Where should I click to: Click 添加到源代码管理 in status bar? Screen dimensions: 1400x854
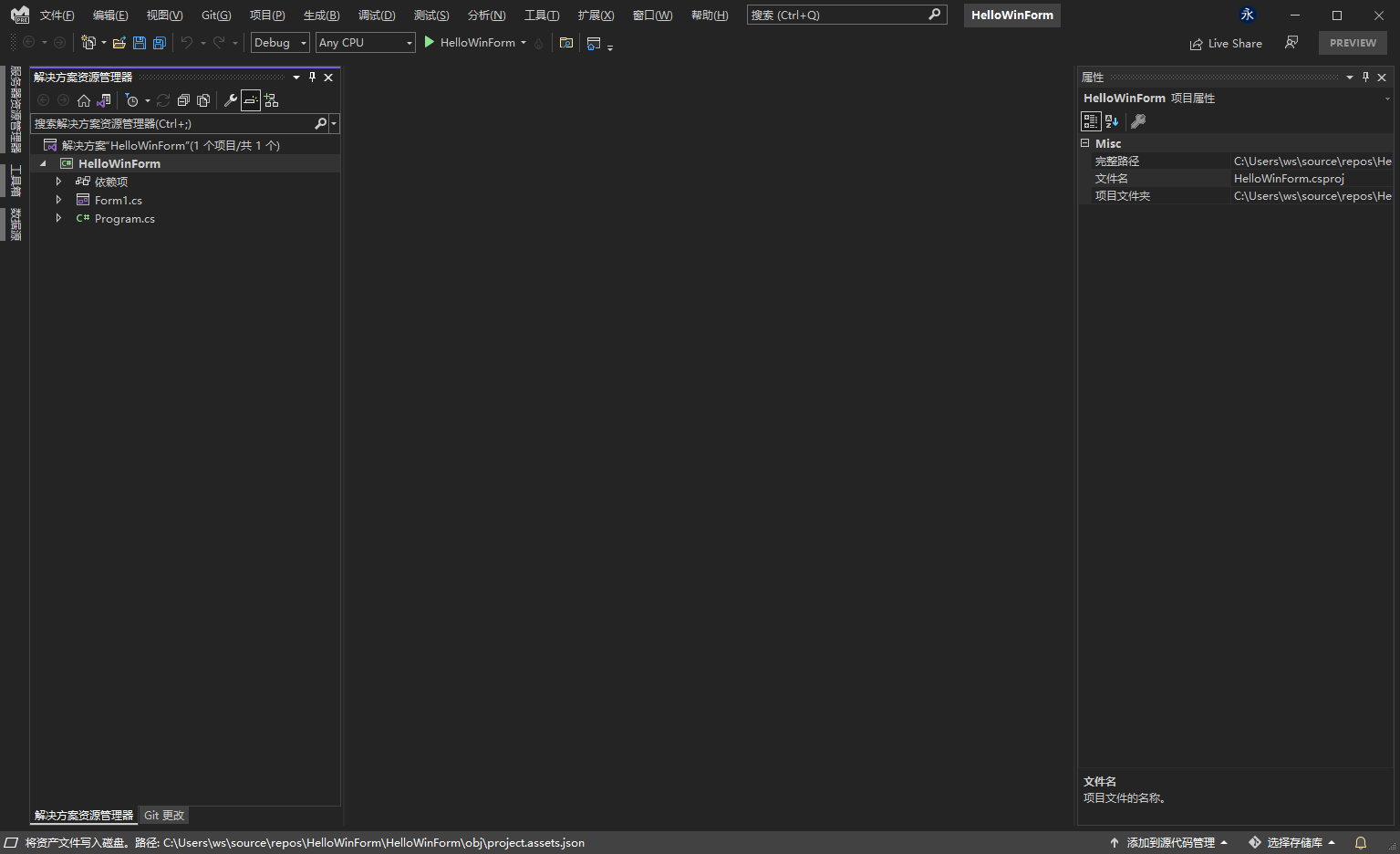click(x=1169, y=843)
